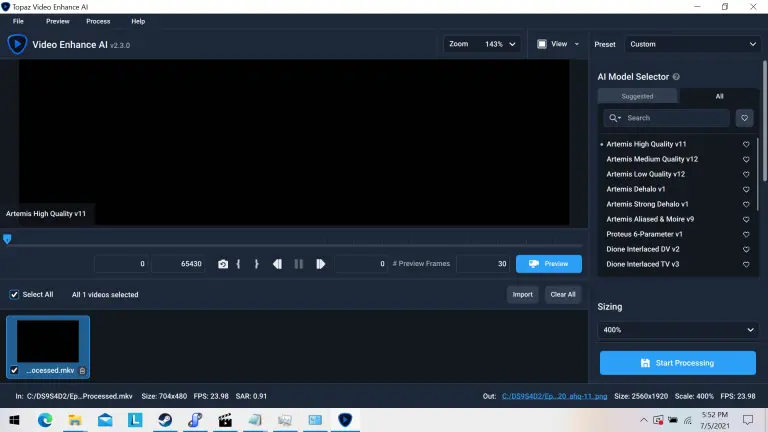Expand the View options arrow
The height and width of the screenshot is (432, 768).
click(576, 44)
